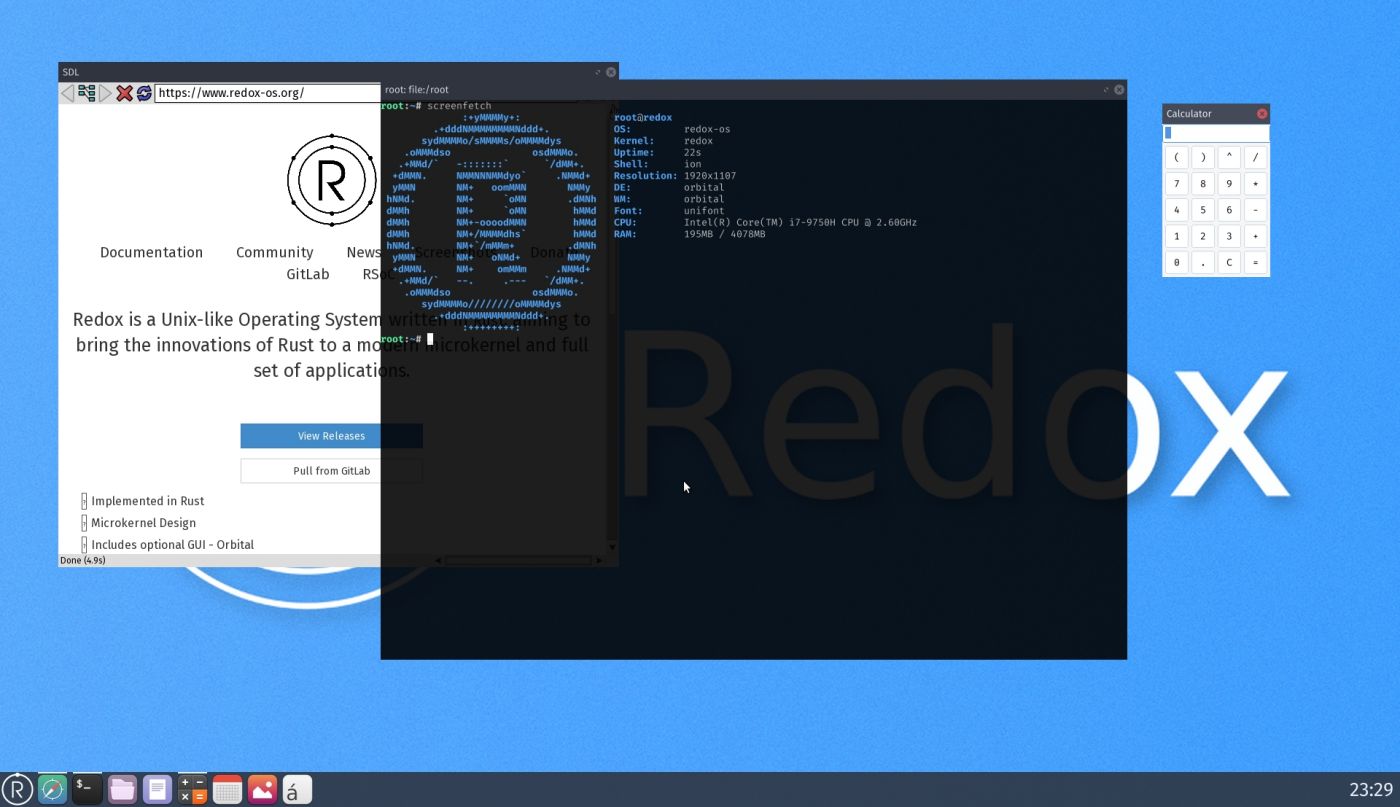Image resolution: width=1400 pixels, height=807 pixels.
Task: Go back in the NetSurf browser
Action: click(67, 93)
